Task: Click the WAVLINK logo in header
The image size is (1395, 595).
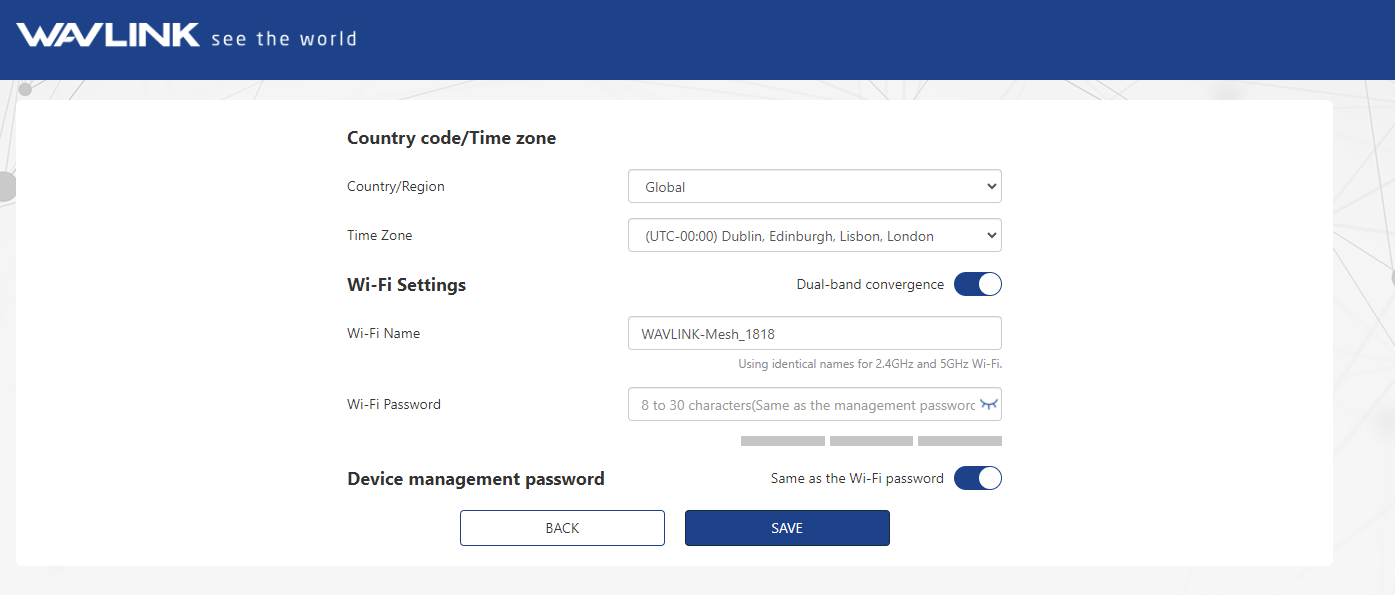Action: (108, 35)
